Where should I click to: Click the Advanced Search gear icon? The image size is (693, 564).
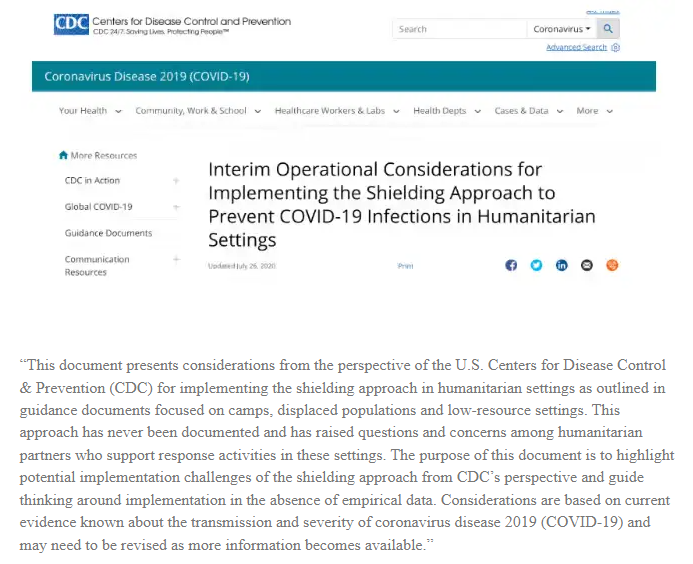615,47
